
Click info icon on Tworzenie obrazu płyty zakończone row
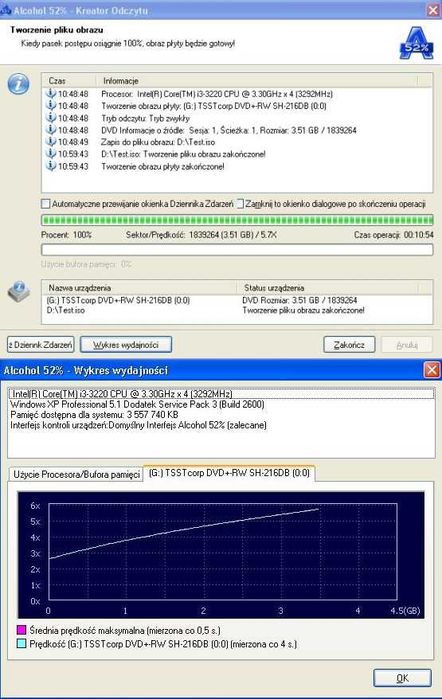pos(51,166)
